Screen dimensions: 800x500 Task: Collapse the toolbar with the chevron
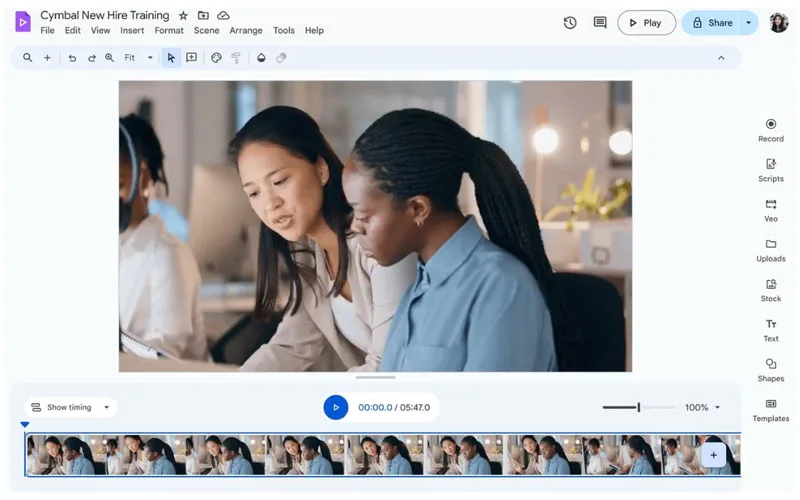[x=721, y=58]
